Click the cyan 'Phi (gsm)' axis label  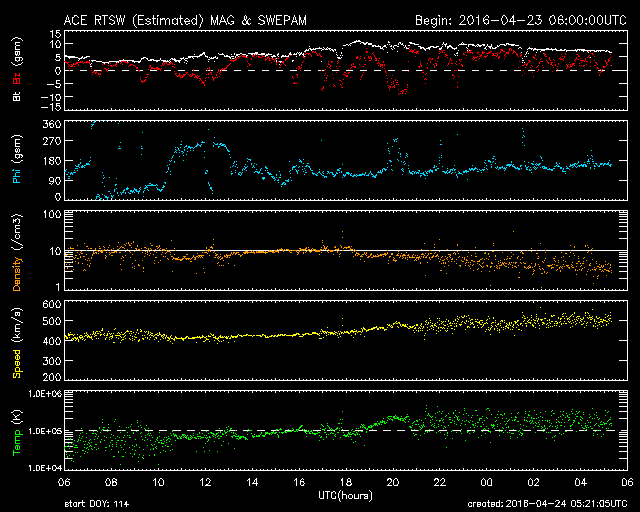[16, 159]
